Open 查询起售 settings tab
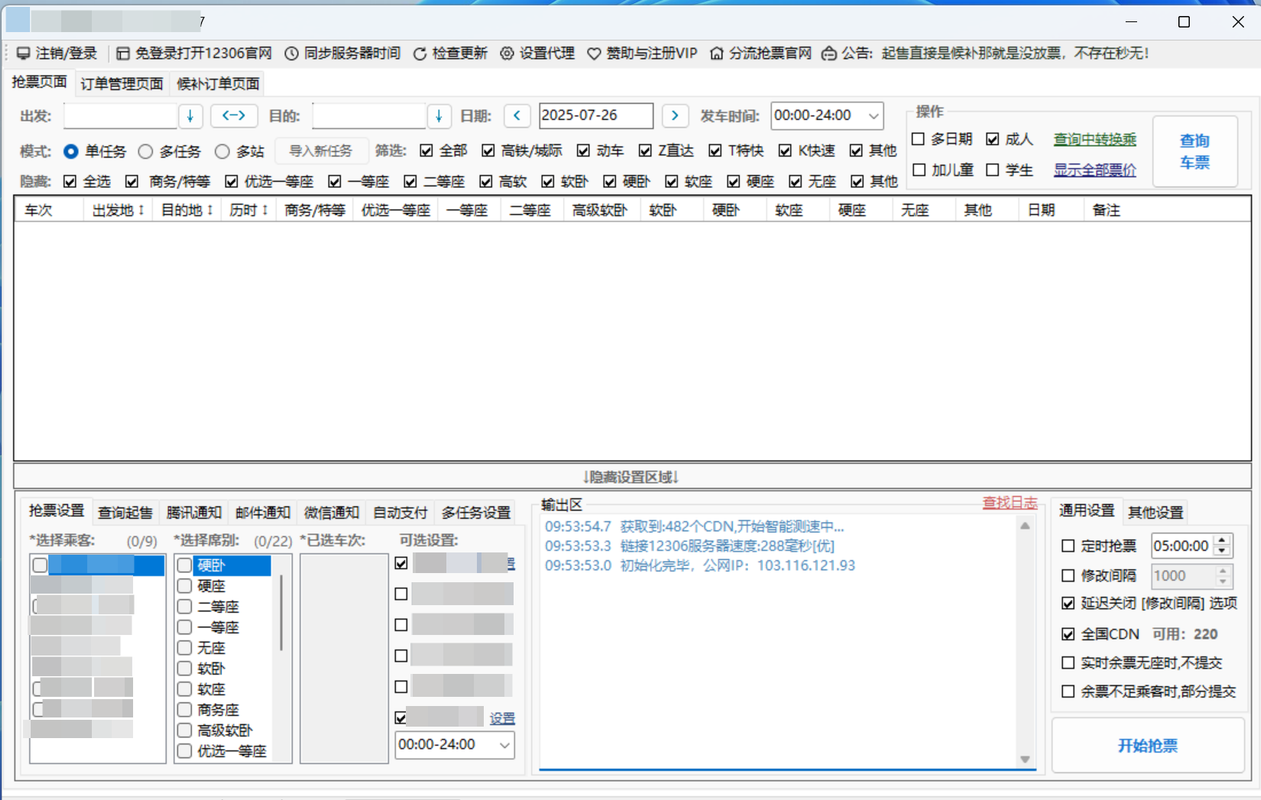1261x800 pixels. 125,513
